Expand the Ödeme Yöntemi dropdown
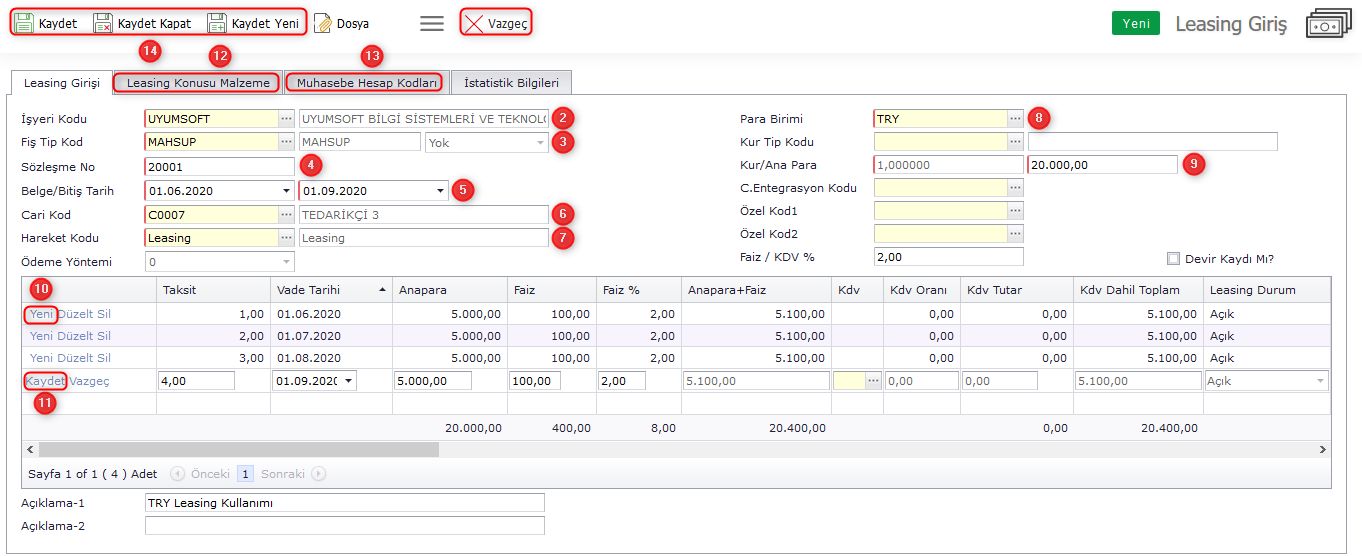Viewport: 1362px width, 556px height. 286,262
